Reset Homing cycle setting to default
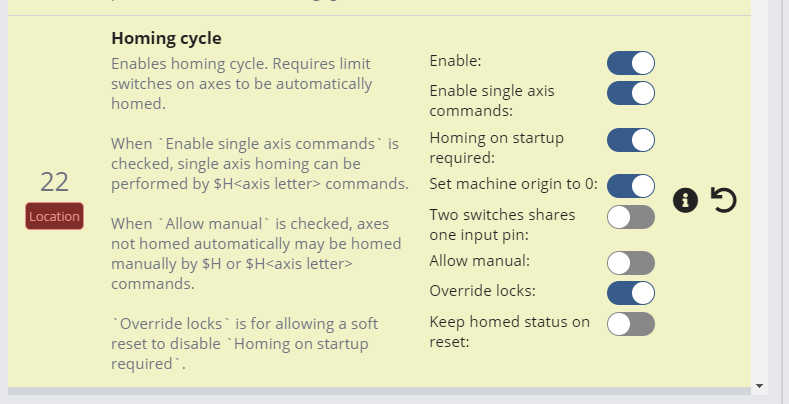The height and width of the screenshot is (404, 789). [x=723, y=201]
